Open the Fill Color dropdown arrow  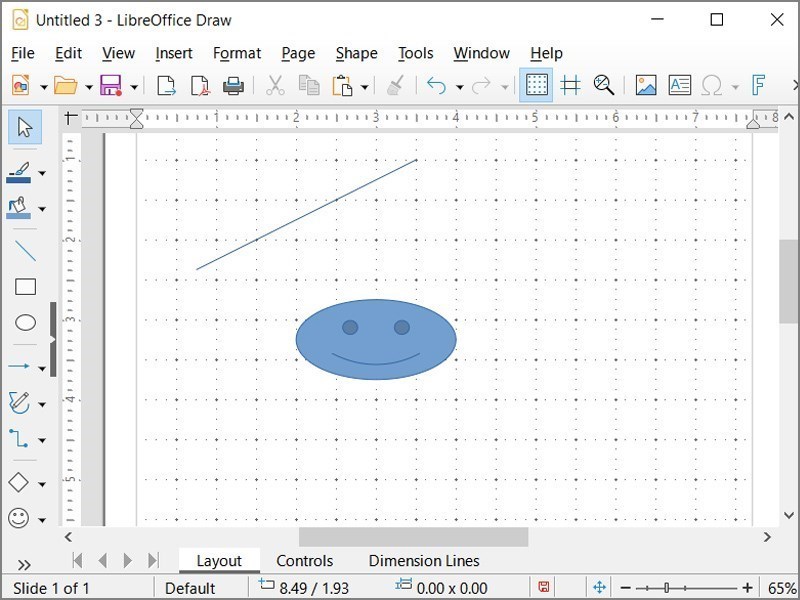point(42,208)
